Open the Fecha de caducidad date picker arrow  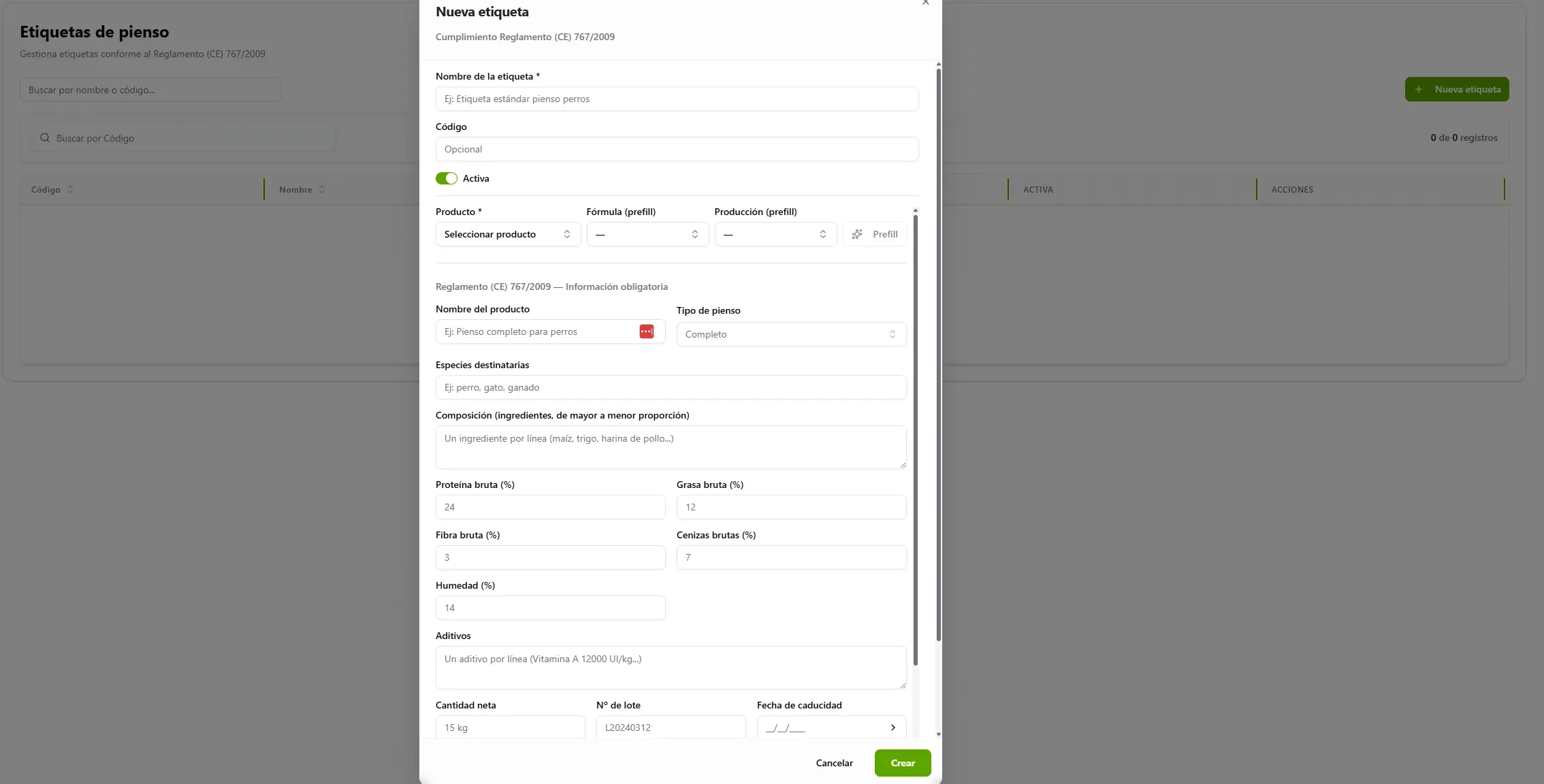892,728
